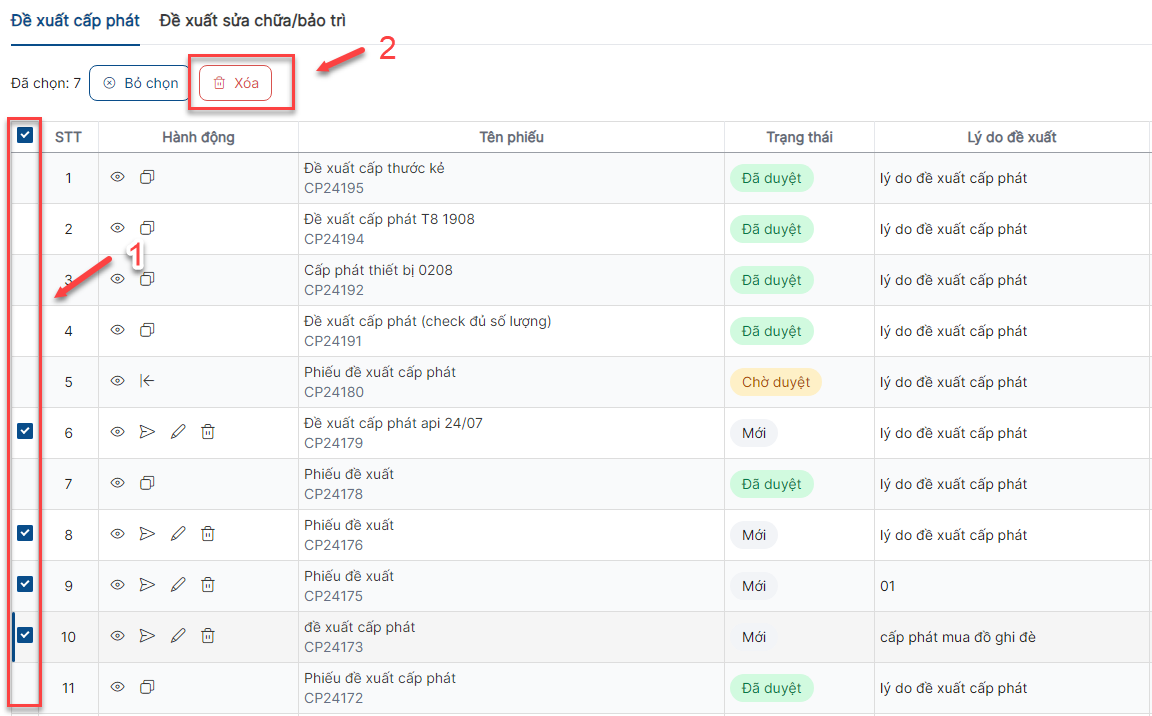View the CP24178 request details
The width and height of the screenshot is (1152, 716).
tap(118, 482)
